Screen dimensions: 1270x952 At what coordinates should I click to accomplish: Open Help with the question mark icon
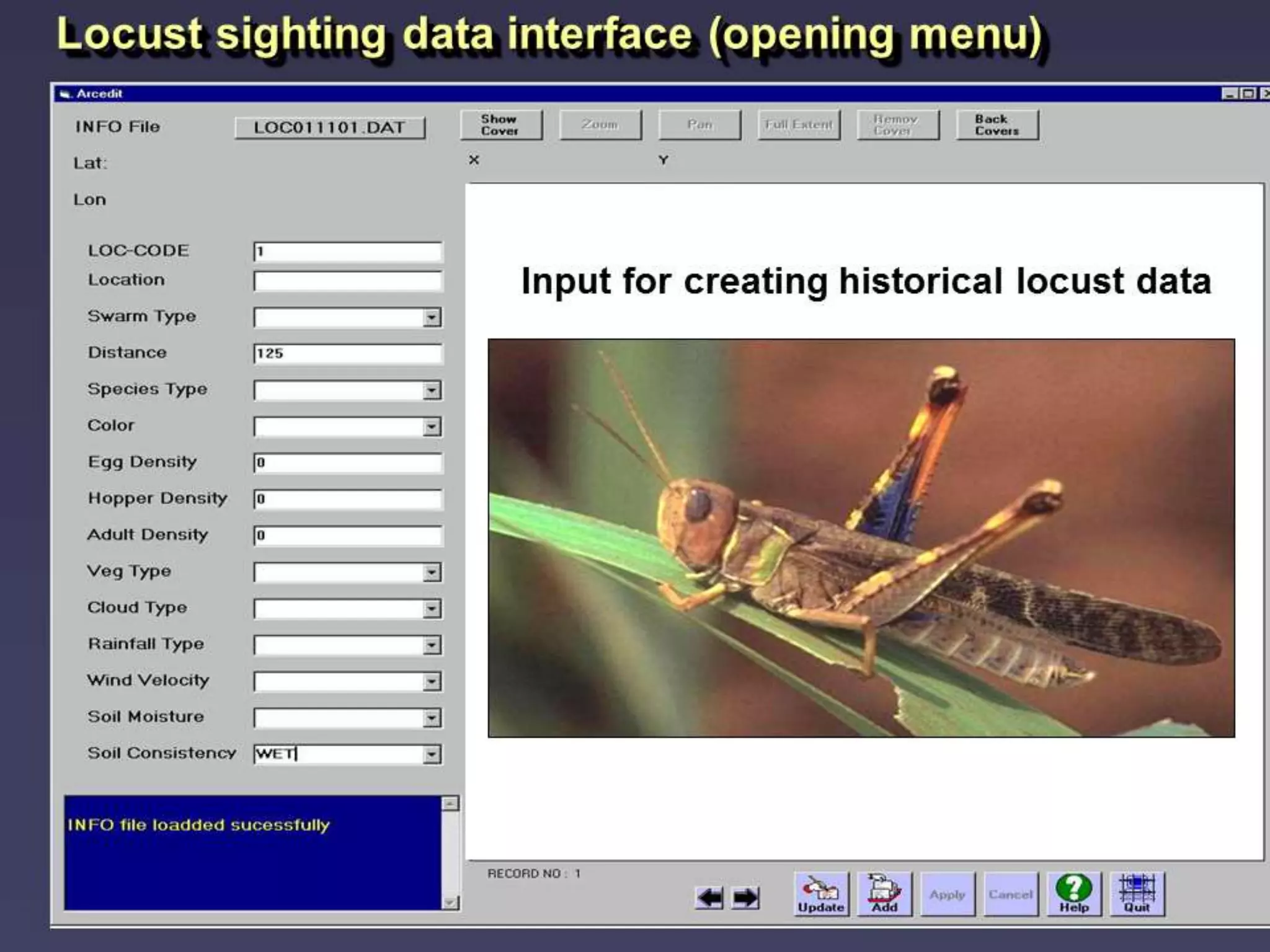tap(1074, 894)
